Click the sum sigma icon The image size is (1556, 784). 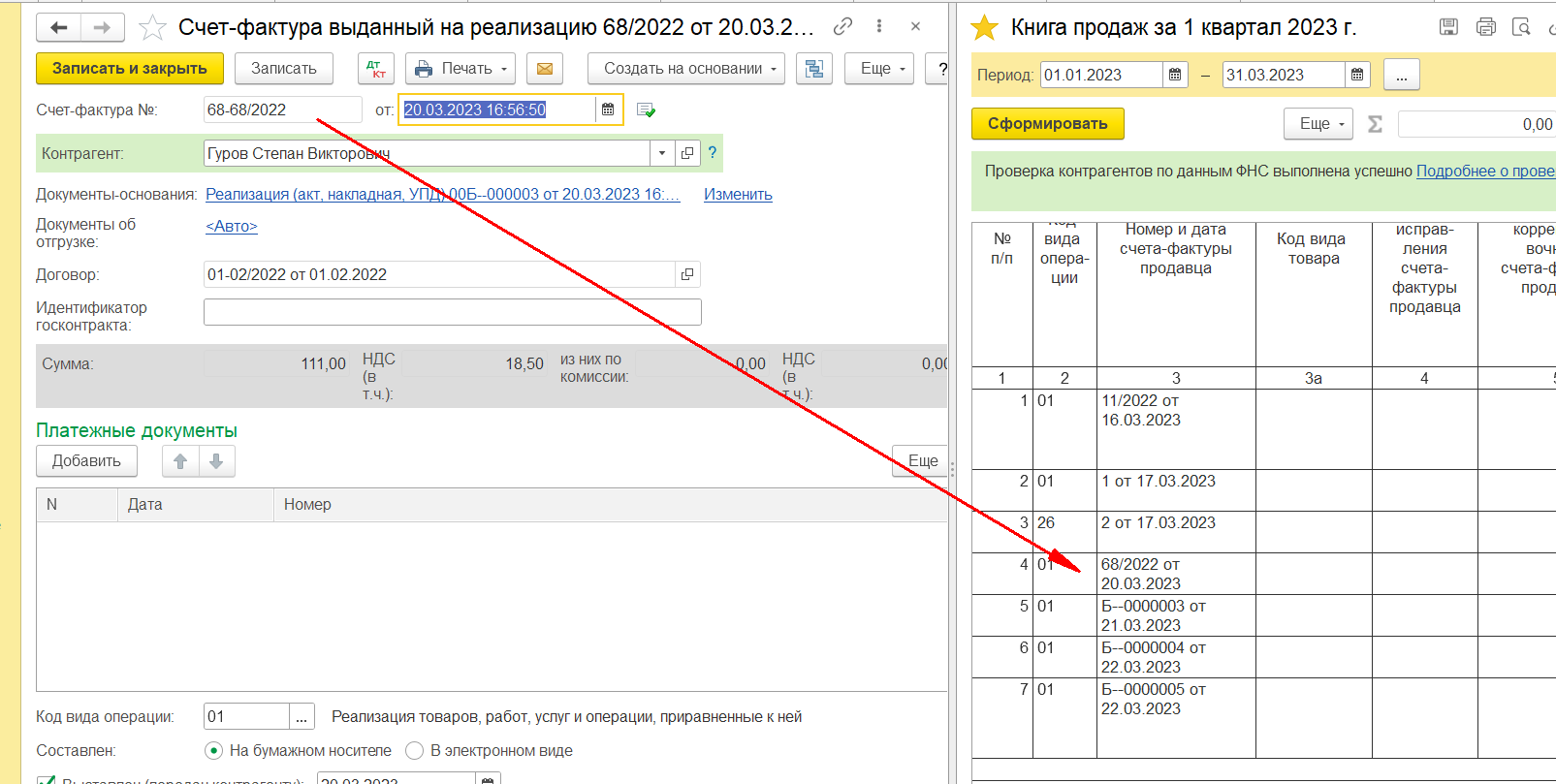(x=1375, y=124)
